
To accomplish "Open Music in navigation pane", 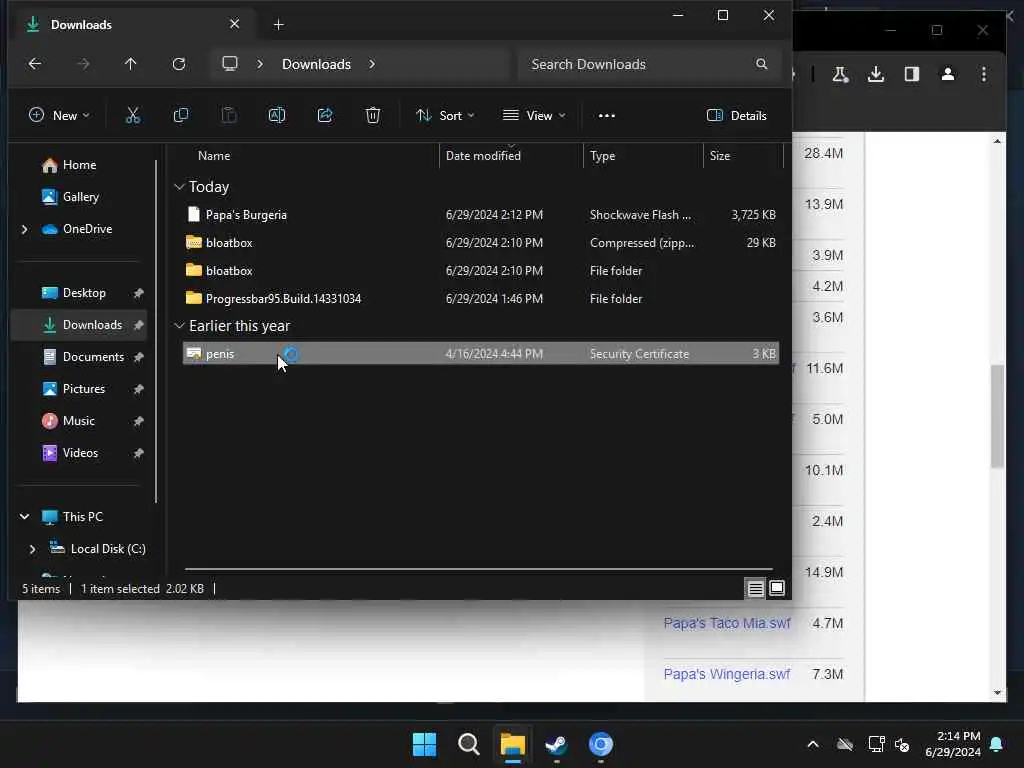I will 78,421.
